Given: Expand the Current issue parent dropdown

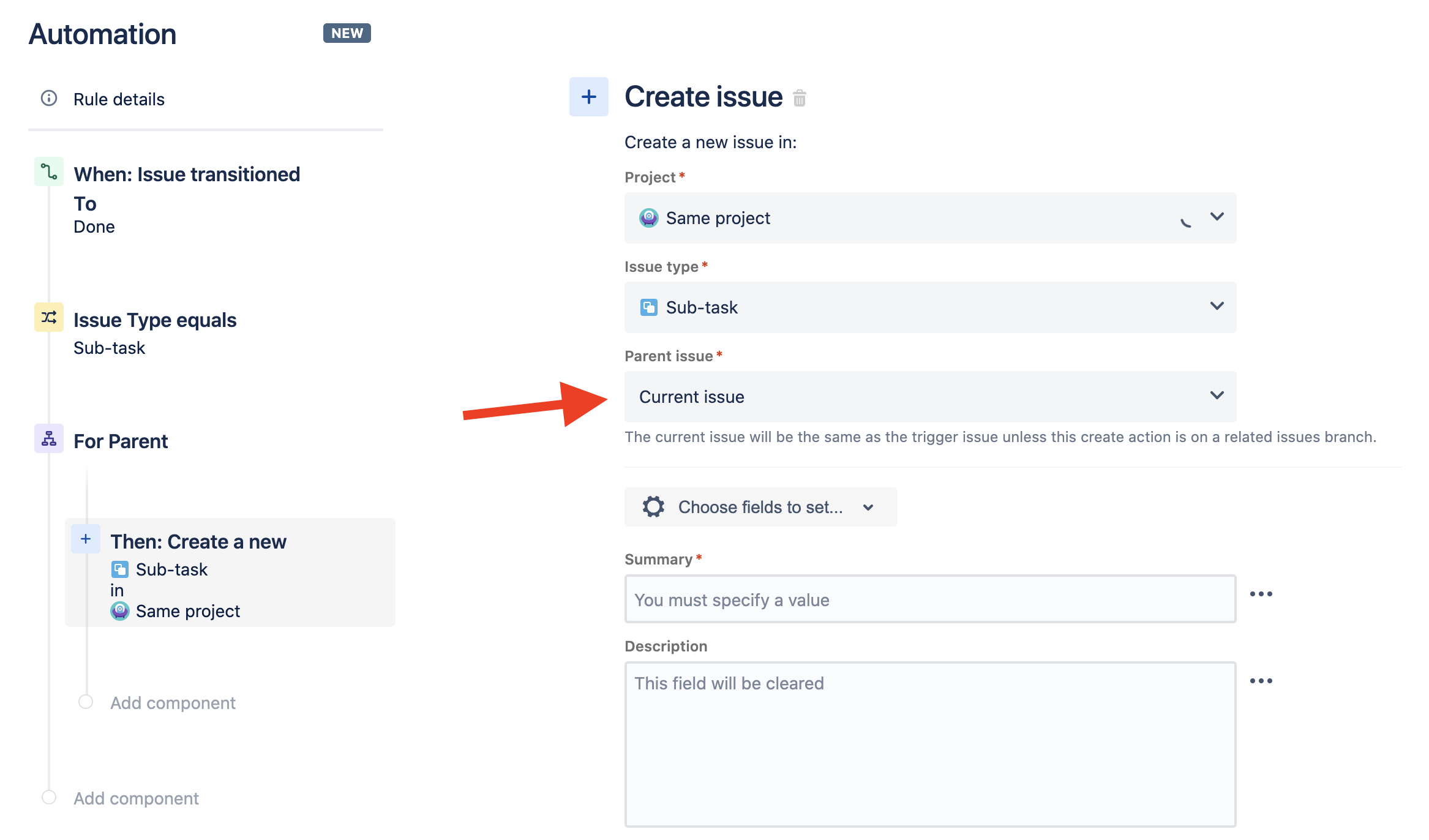Looking at the screenshot, I should pos(930,397).
